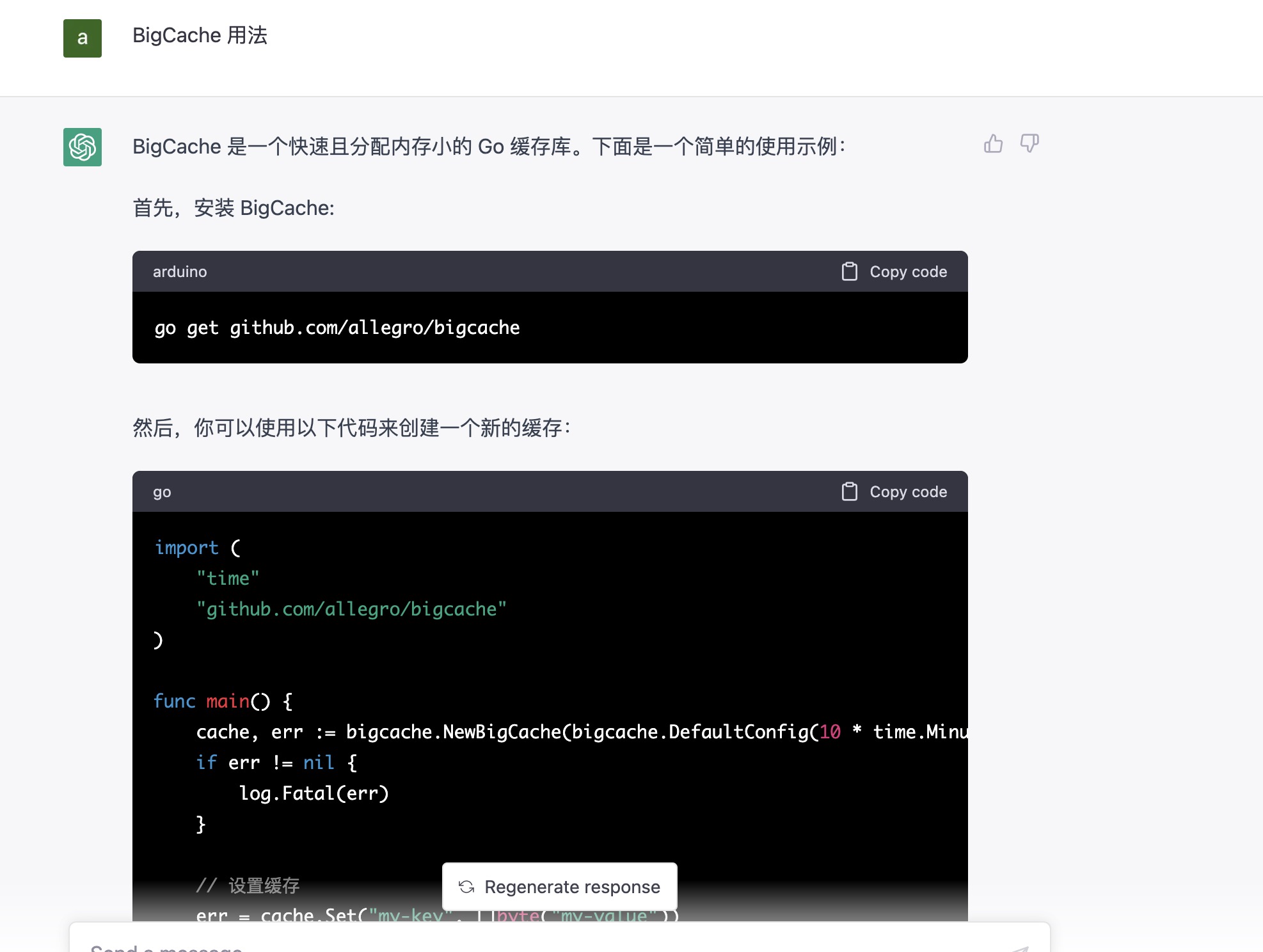Click the code line 'log.Fatal(err)'
Screen dimensions: 1263x952
pos(314,793)
